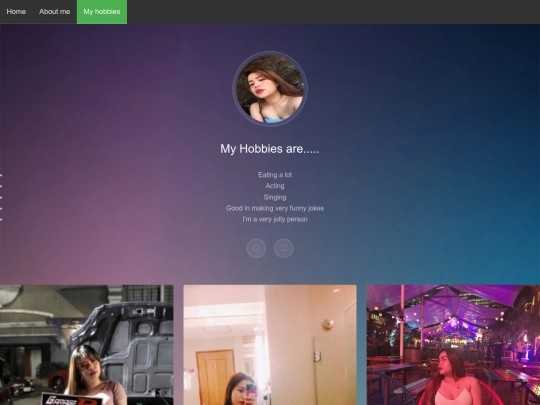Click the 'Acting' hobby text

pyautogui.click(x=275, y=186)
